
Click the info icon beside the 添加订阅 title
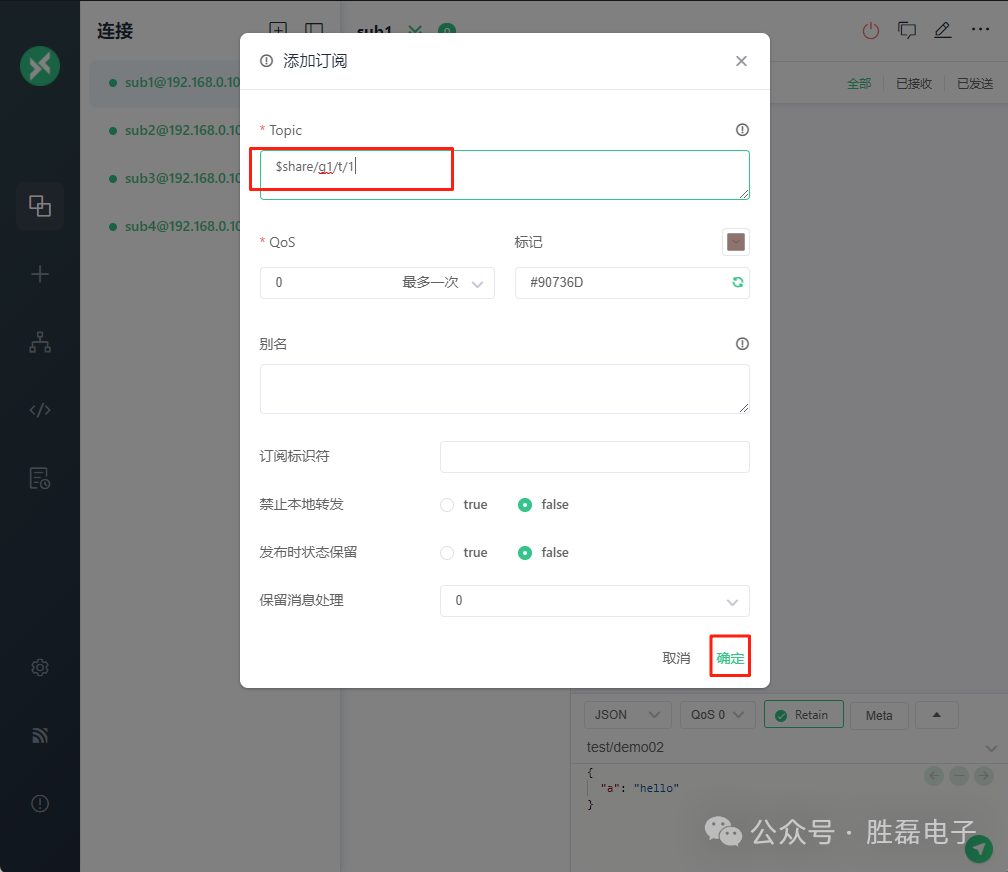tap(266, 61)
